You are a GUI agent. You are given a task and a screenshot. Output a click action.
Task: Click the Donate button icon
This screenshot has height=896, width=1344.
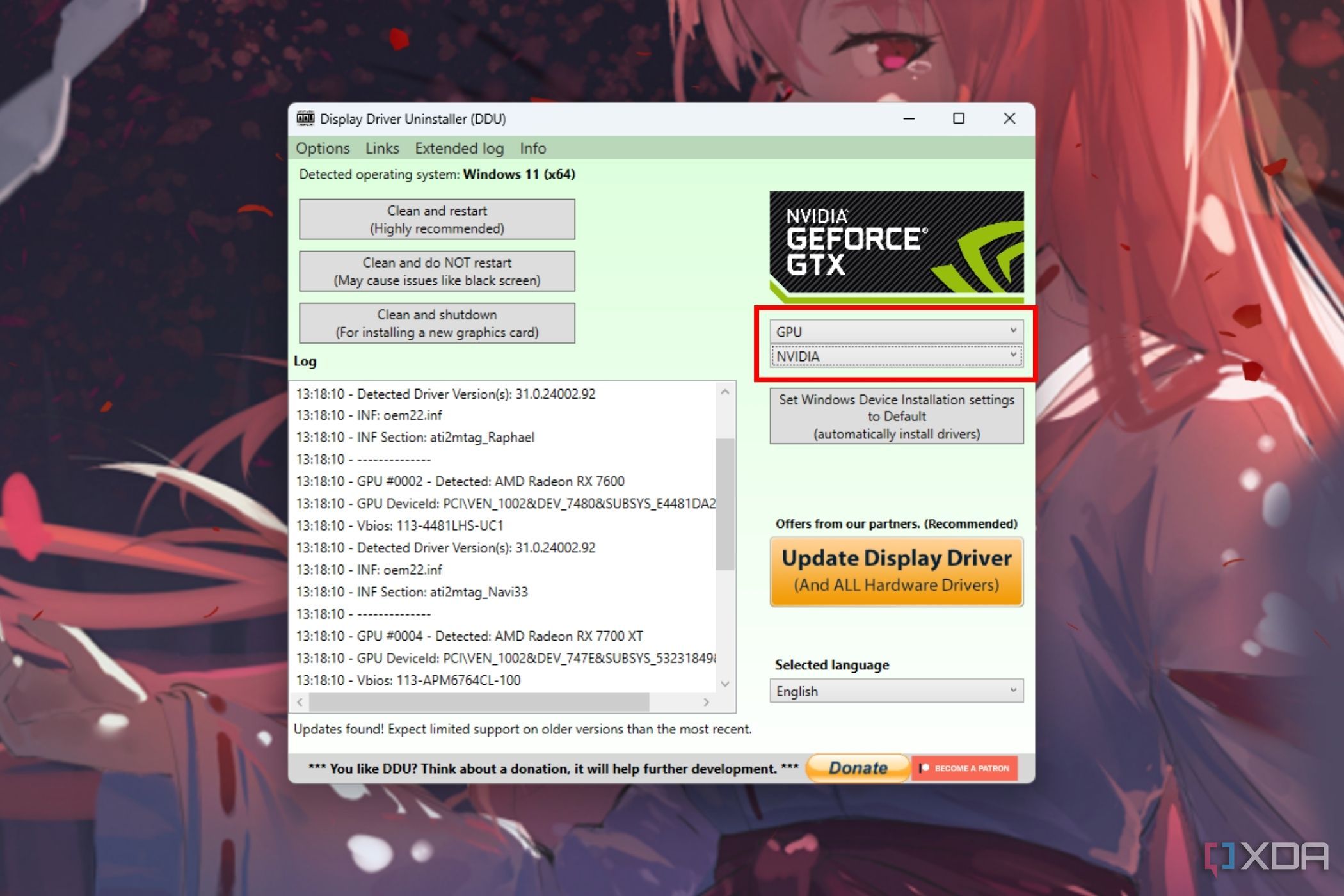pos(855,767)
